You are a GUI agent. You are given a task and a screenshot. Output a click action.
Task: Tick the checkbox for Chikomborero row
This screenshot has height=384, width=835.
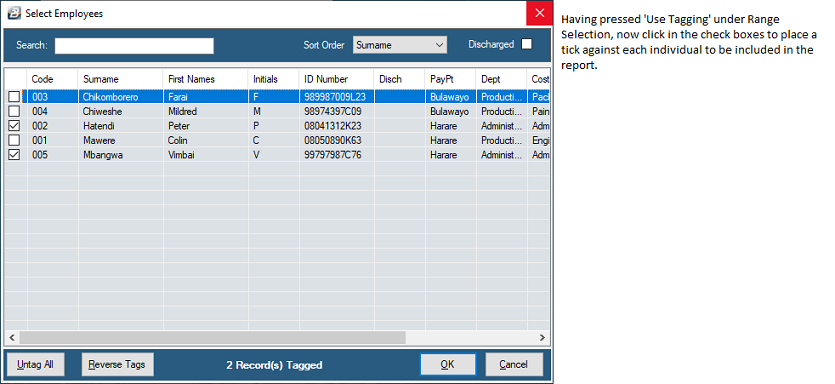14,97
